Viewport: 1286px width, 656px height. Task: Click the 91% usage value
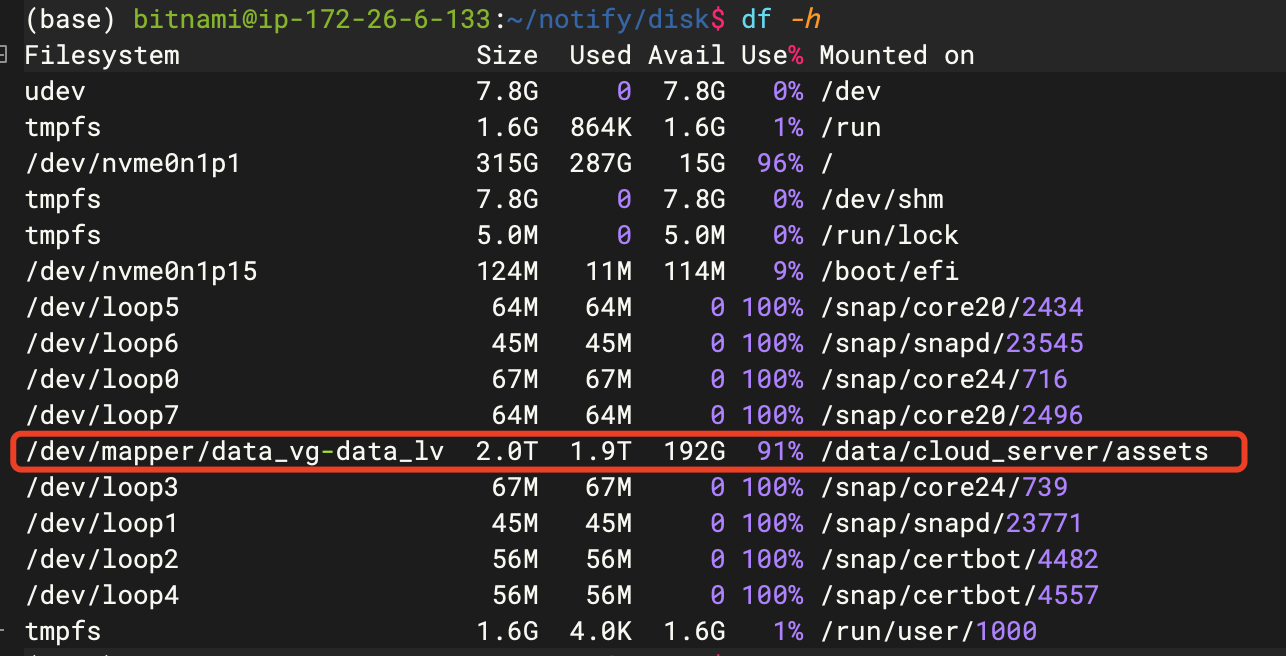[779, 451]
